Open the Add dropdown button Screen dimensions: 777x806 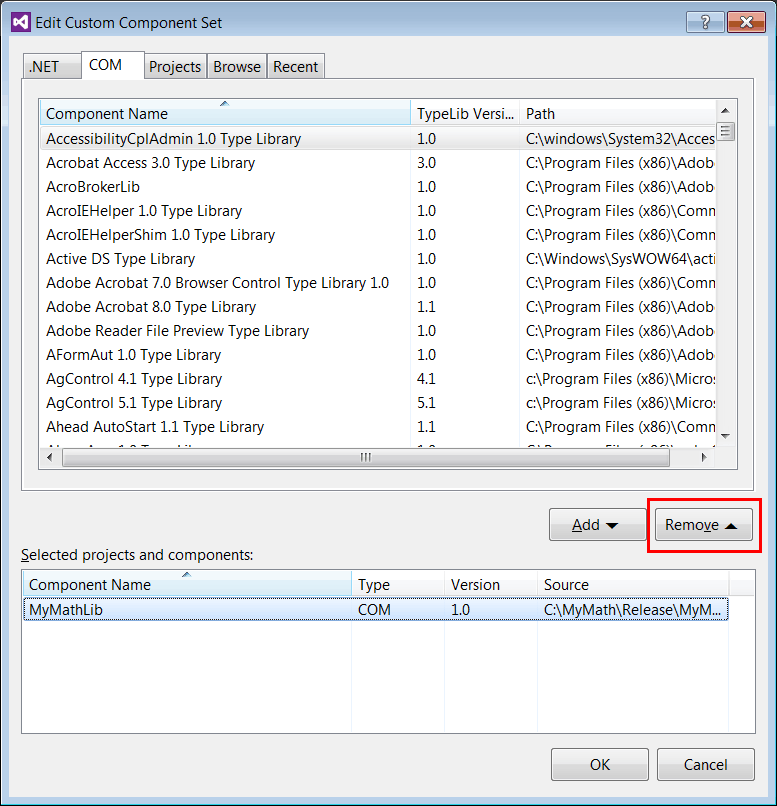point(597,524)
